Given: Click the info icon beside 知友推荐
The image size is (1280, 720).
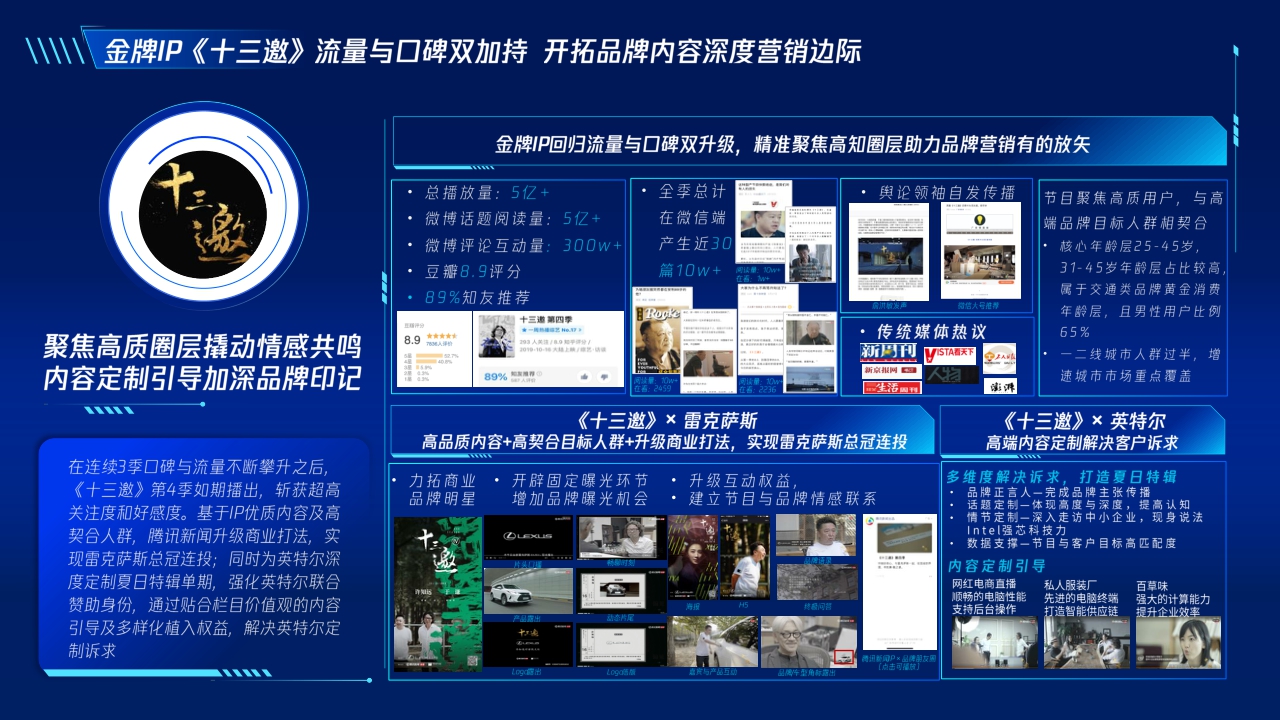Looking at the screenshot, I should click(x=540, y=373).
